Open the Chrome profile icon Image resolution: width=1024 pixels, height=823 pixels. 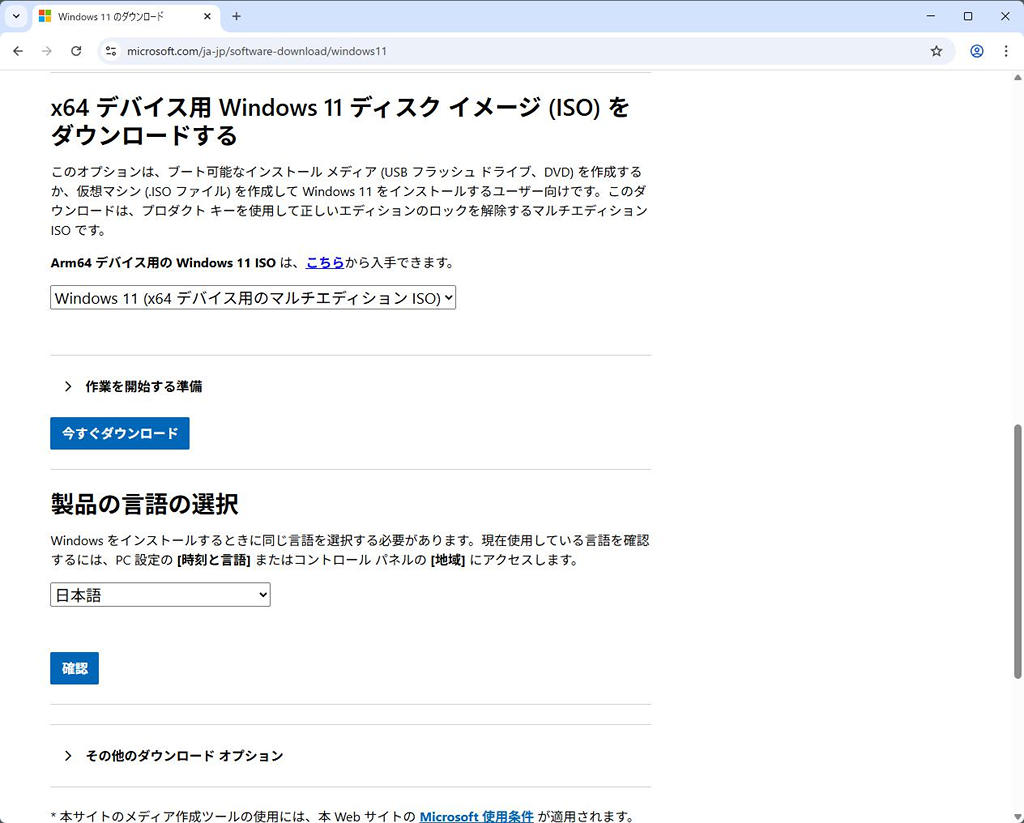[x=977, y=51]
